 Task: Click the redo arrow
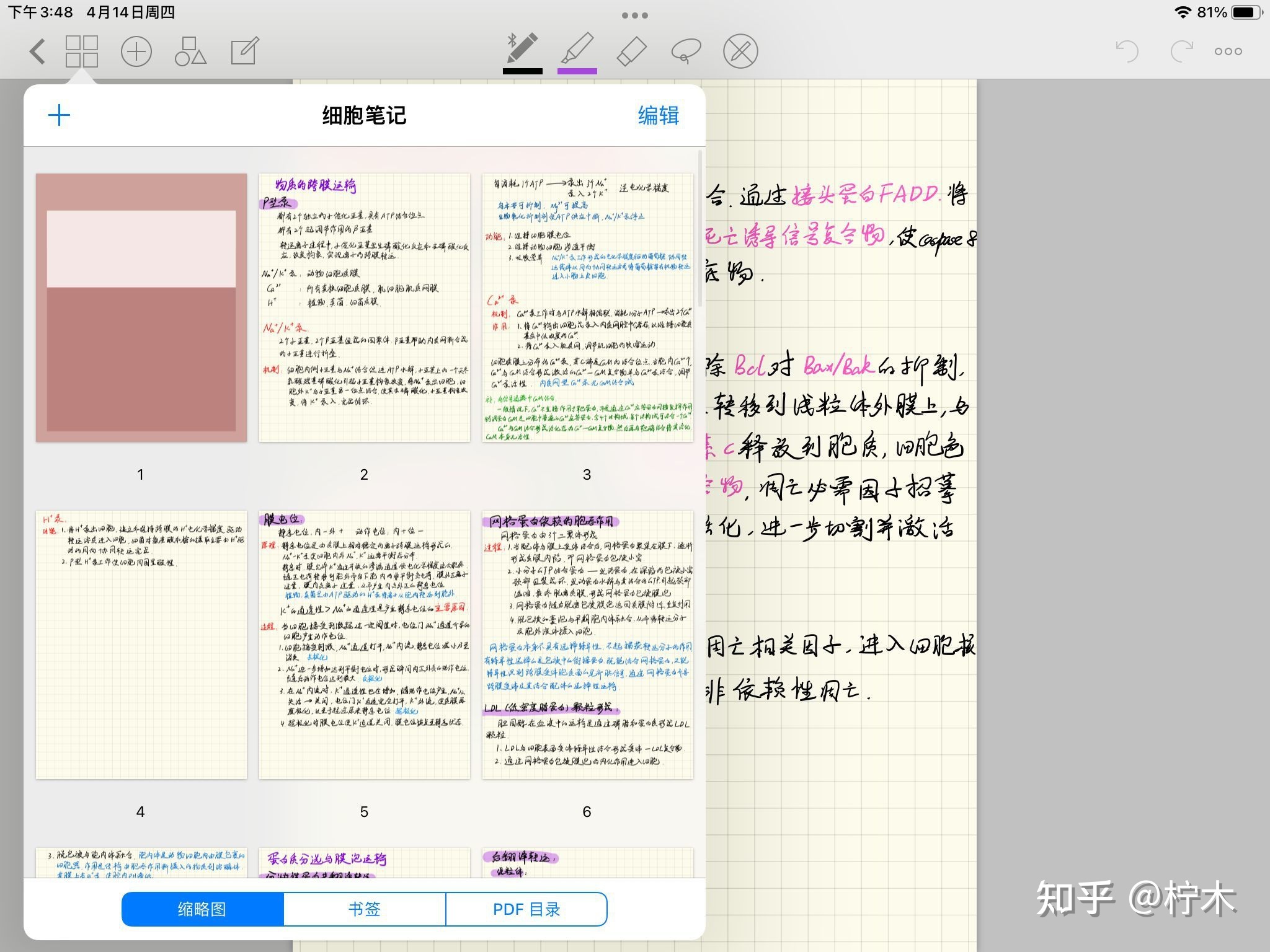pos(1181,51)
